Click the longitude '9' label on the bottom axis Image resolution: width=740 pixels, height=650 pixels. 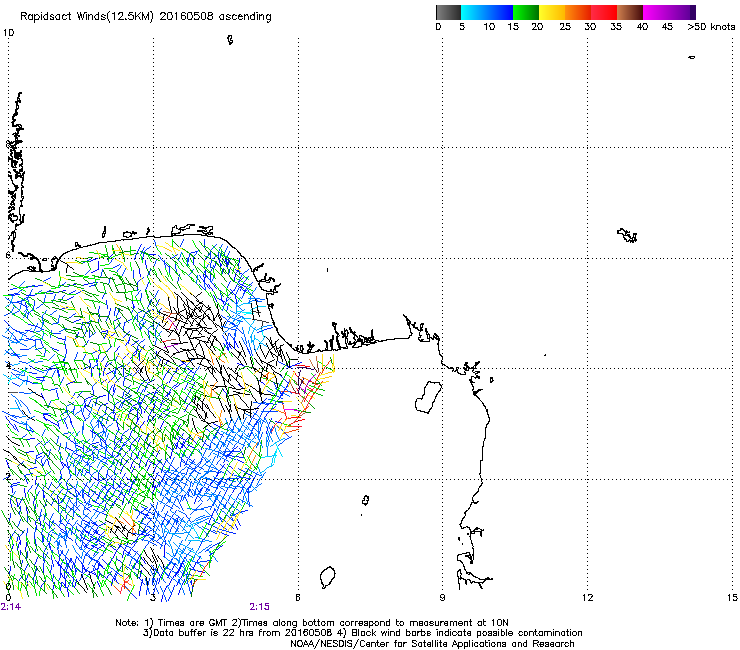(x=442, y=598)
